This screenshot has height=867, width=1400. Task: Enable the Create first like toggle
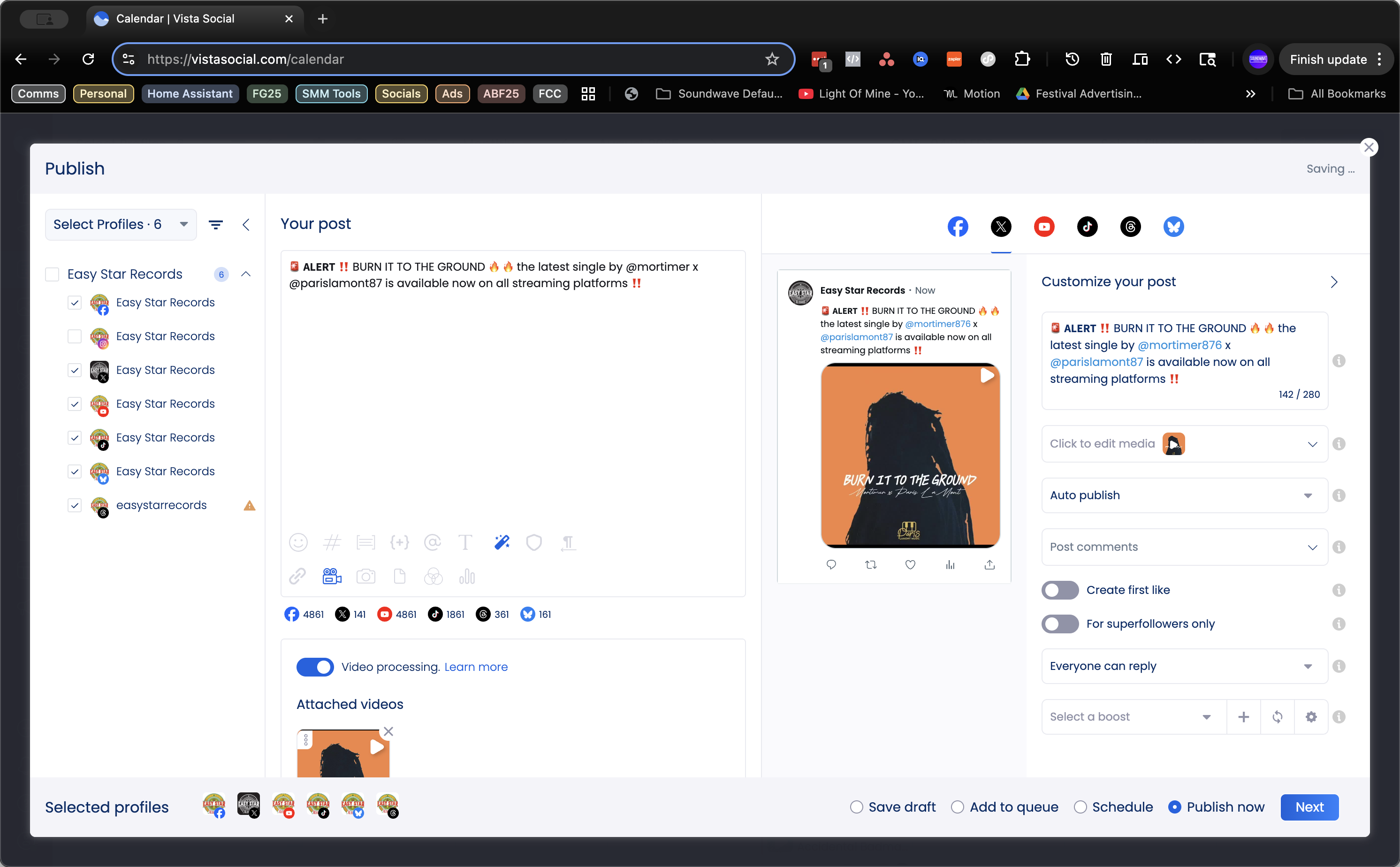[1060, 590]
